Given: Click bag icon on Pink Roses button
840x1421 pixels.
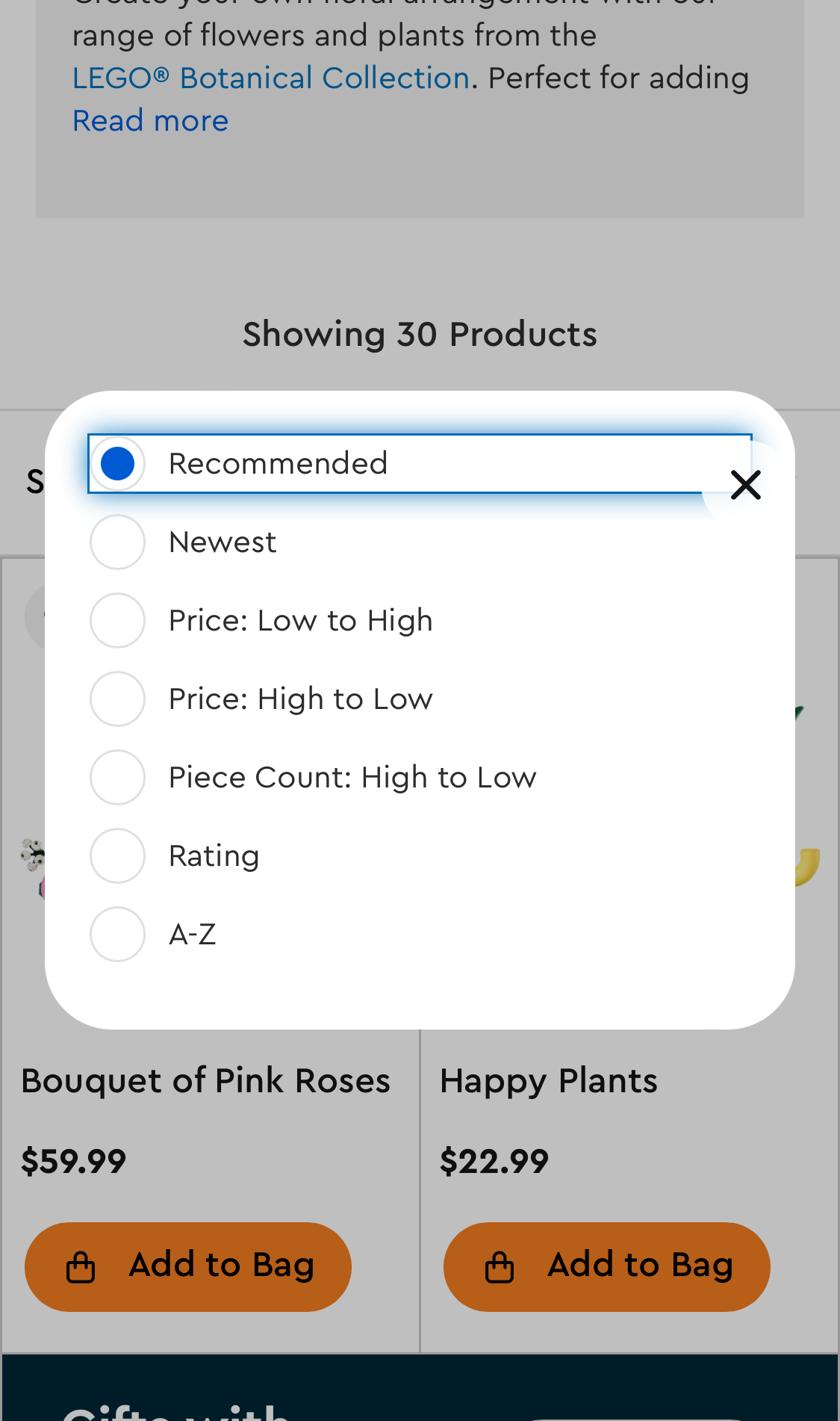Looking at the screenshot, I should (81, 1267).
